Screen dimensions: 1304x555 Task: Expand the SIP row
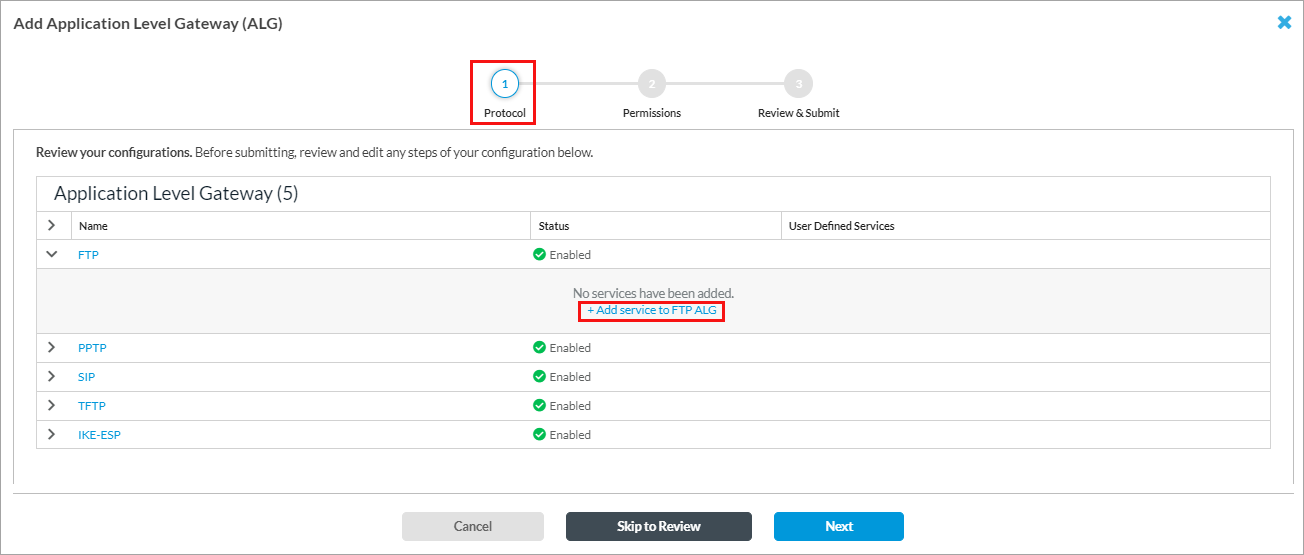pyautogui.click(x=52, y=377)
